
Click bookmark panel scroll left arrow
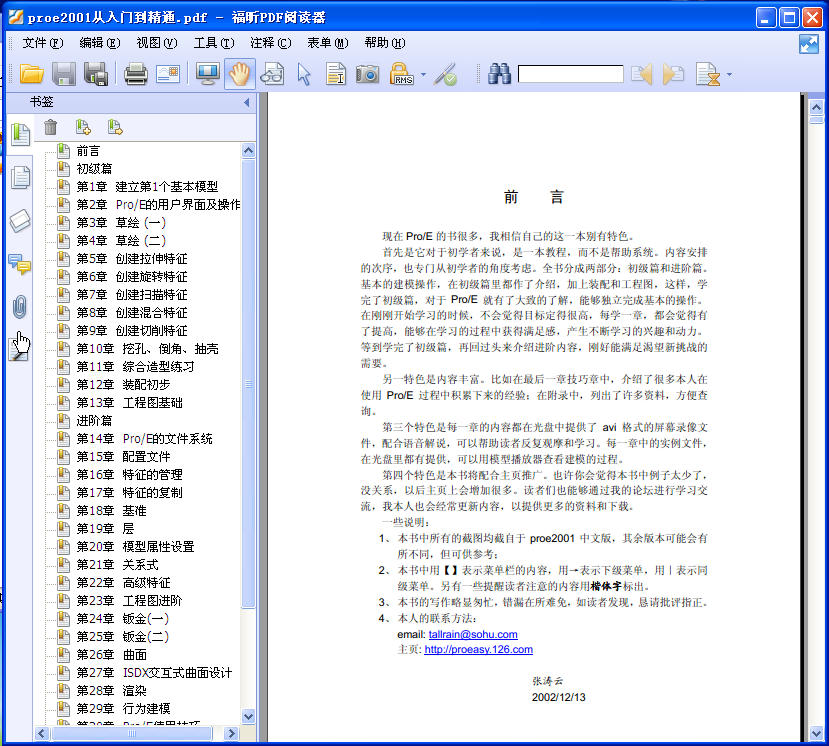click(x=43, y=733)
